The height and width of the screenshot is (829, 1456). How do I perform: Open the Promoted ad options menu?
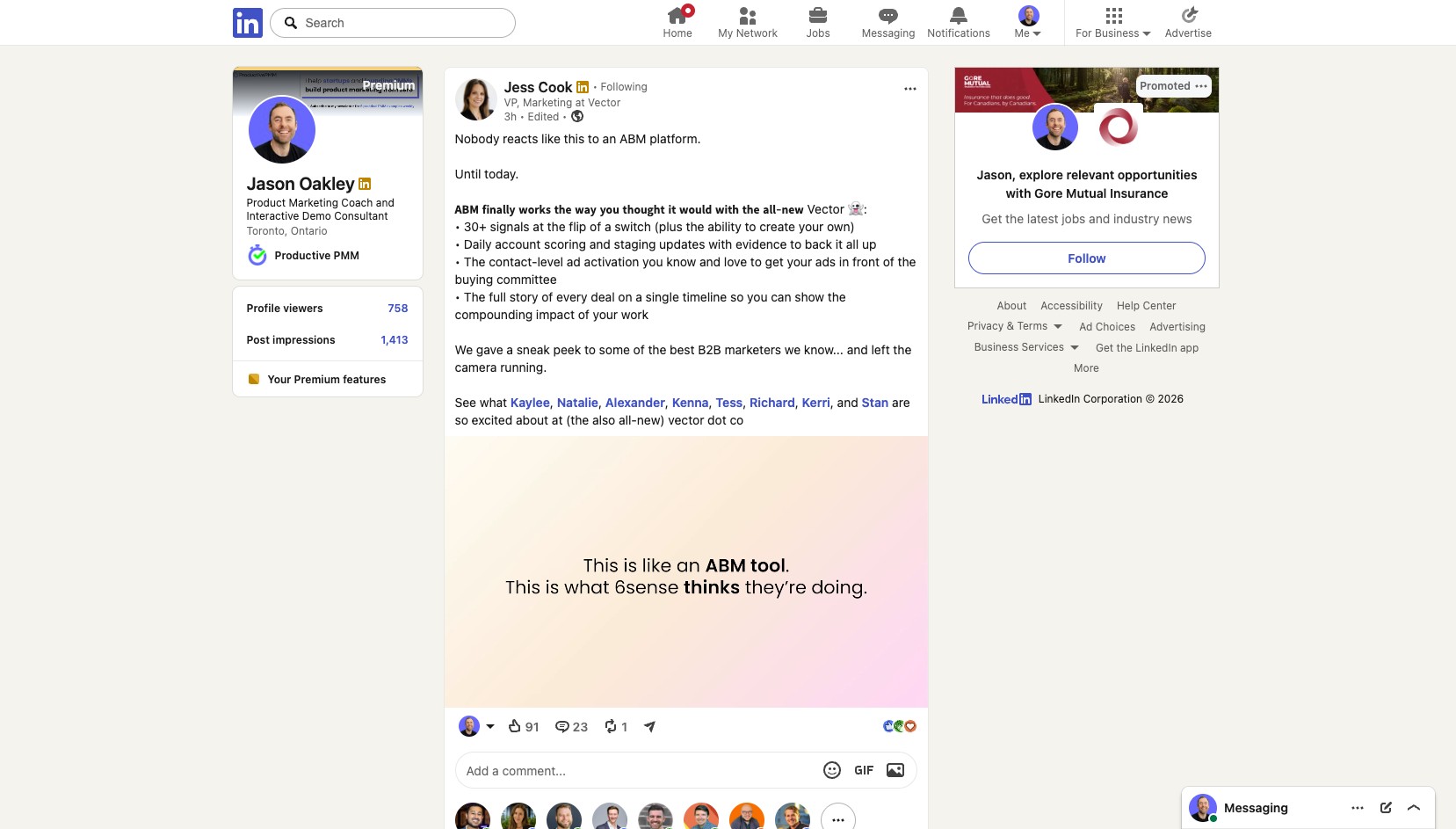tap(1201, 86)
